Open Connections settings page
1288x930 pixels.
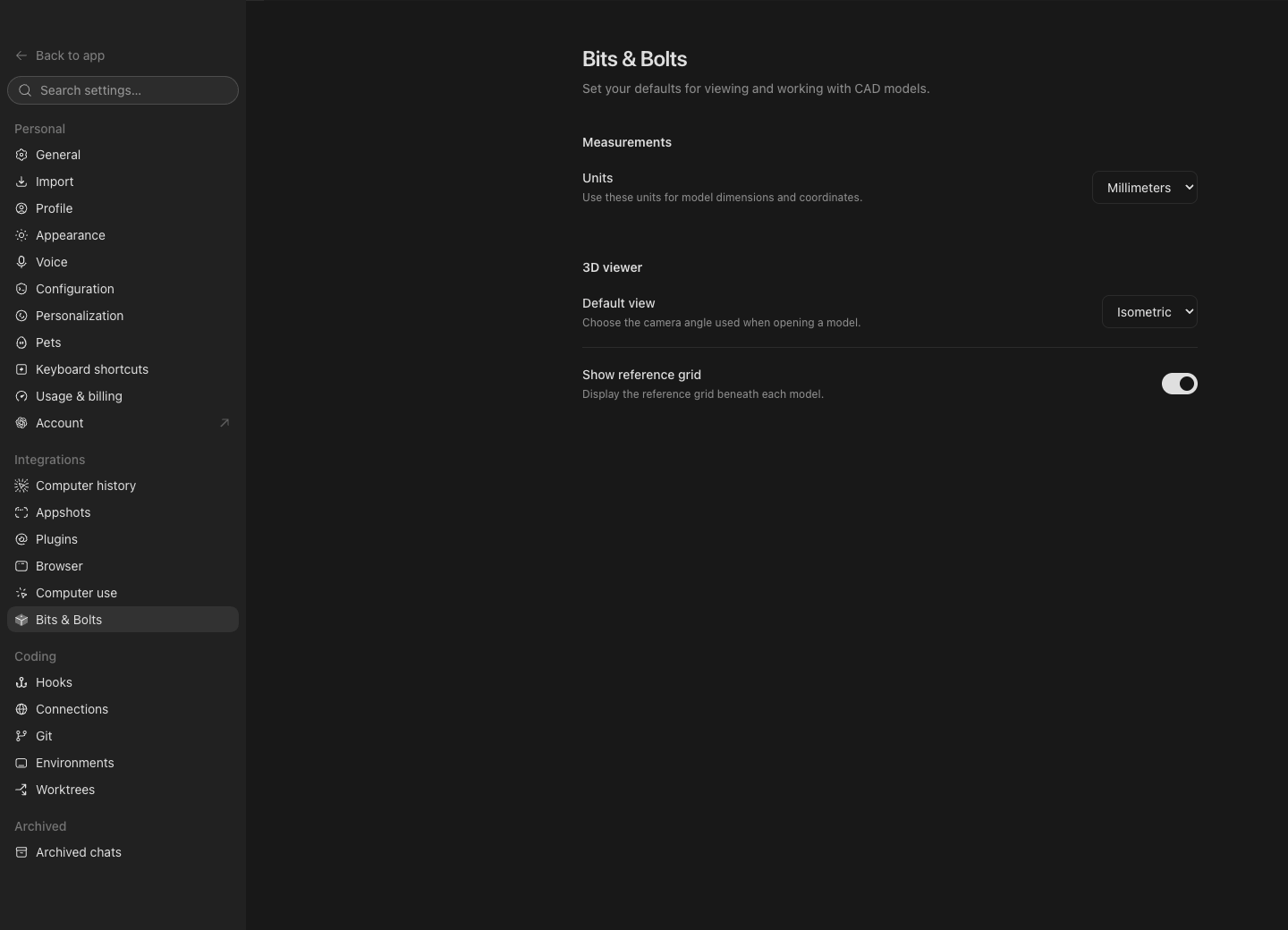123,709
